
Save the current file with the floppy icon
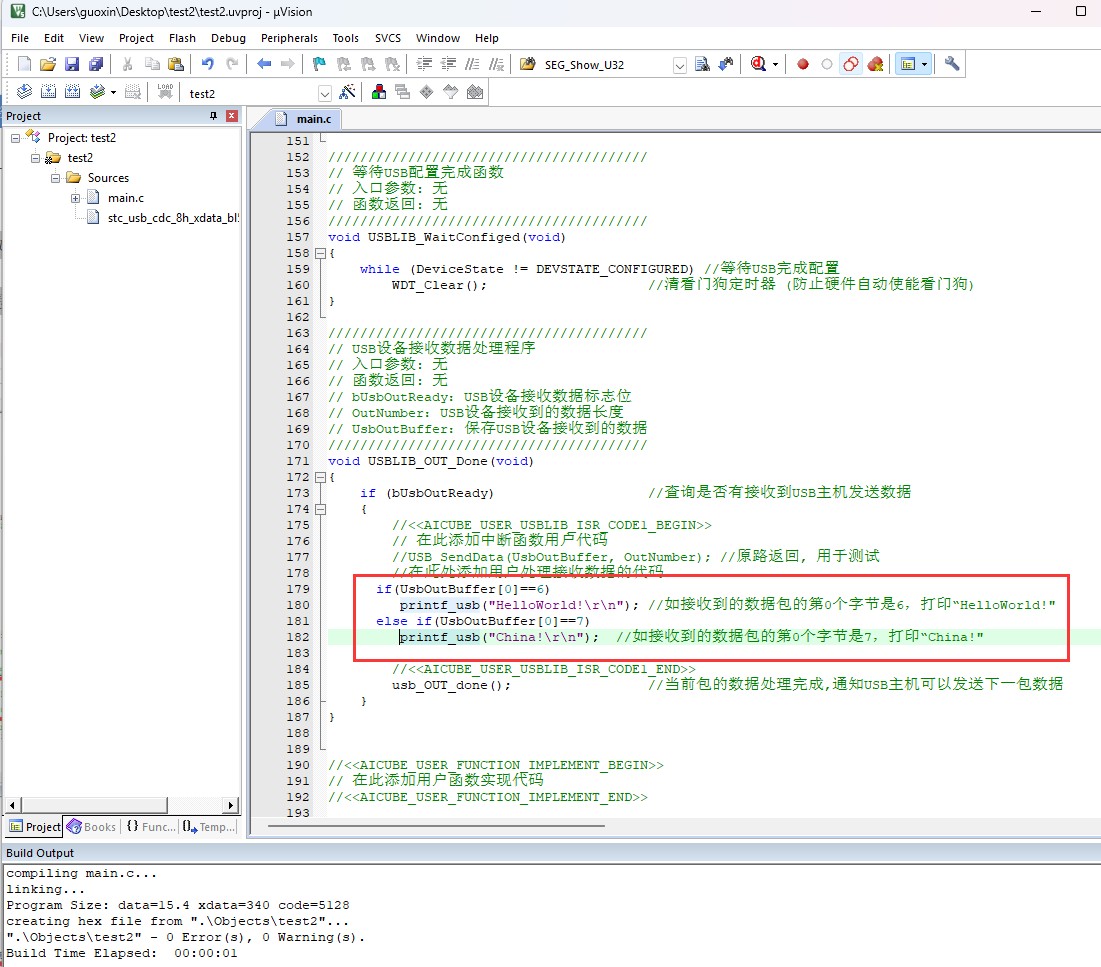point(72,65)
